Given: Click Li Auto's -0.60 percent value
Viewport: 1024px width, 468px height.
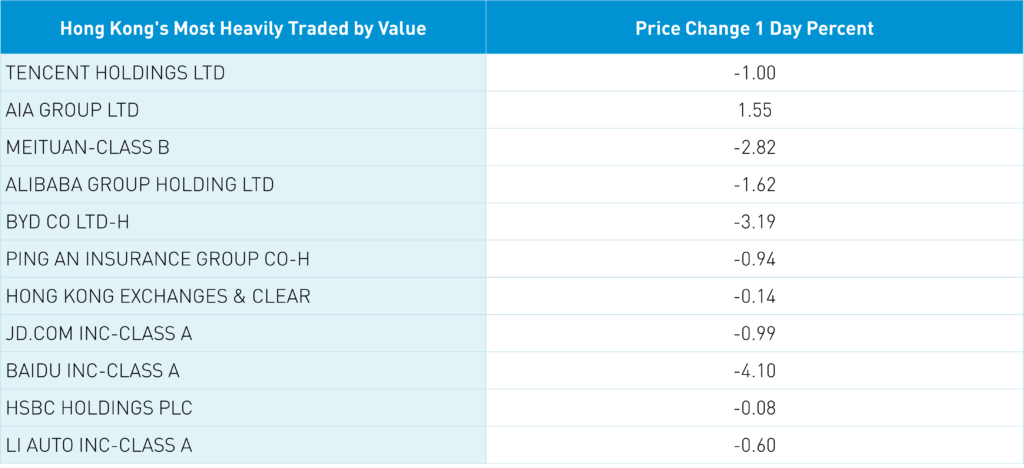Looking at the screenshot, I should coord(754,445).
